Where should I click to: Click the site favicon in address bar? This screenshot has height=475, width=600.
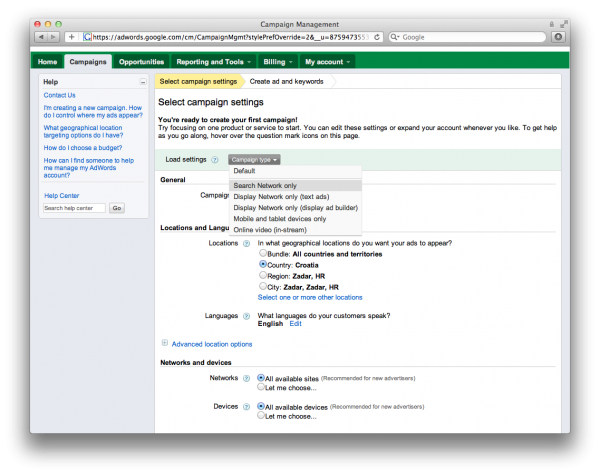tap(87, 37)
